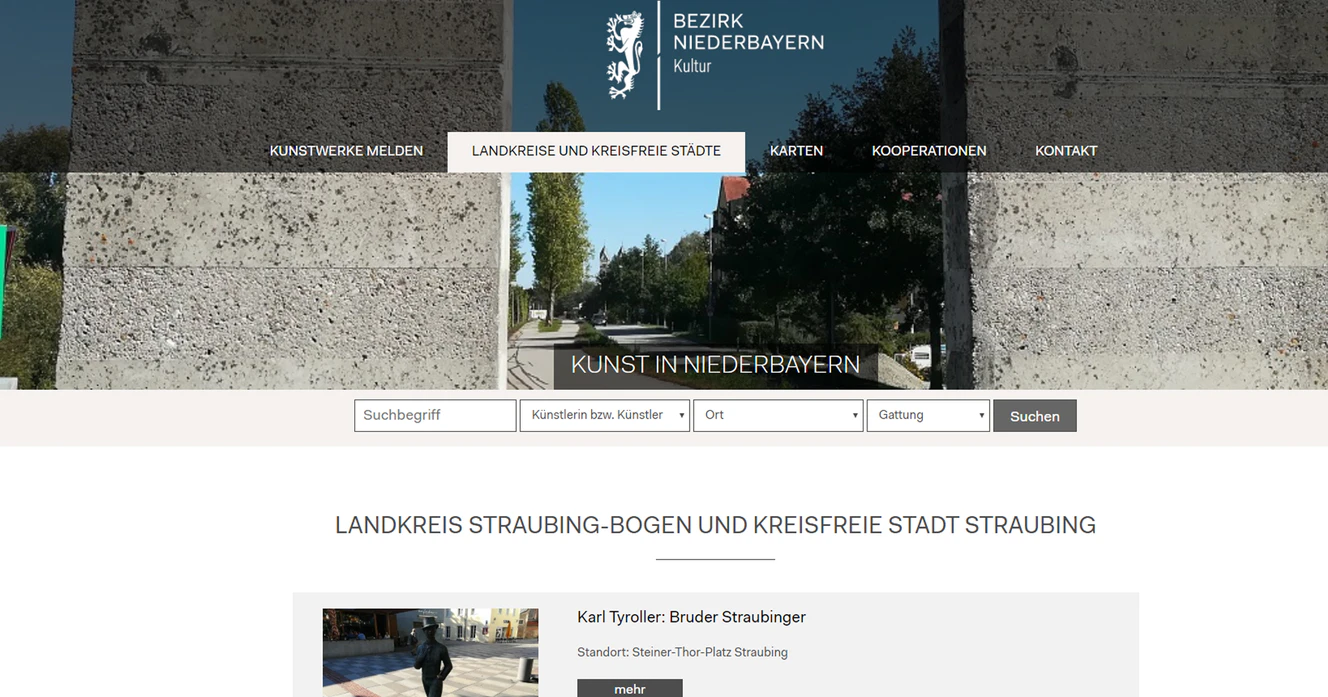
Task: Open the Kunstwerke Melden menu item
Action: pyautogui.click(x=346, y=151)
